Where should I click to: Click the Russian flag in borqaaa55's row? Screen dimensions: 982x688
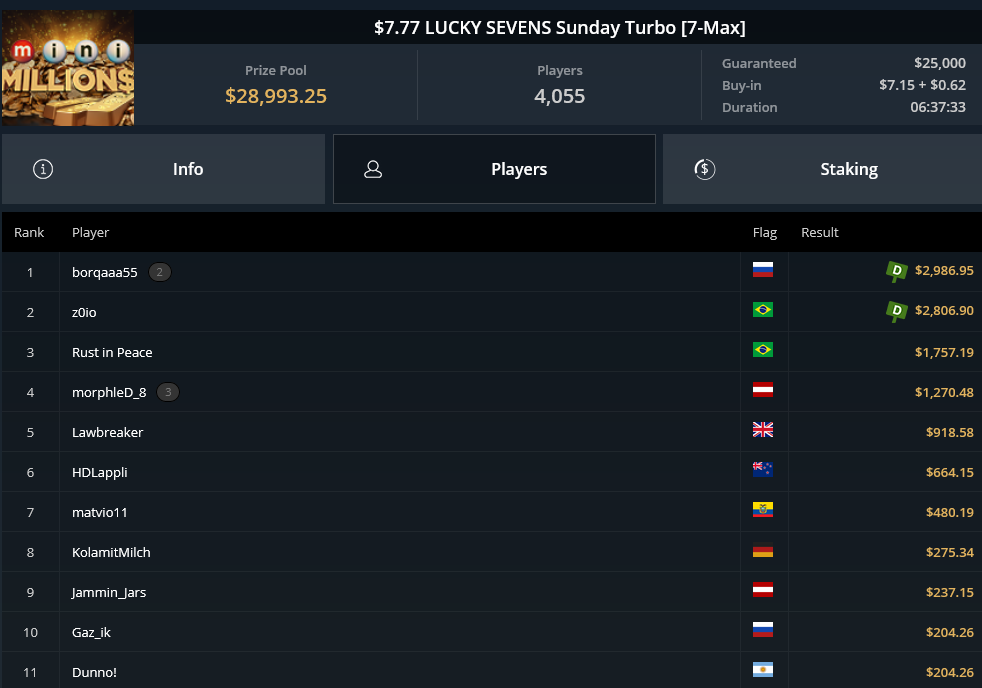tap(763, 270)
